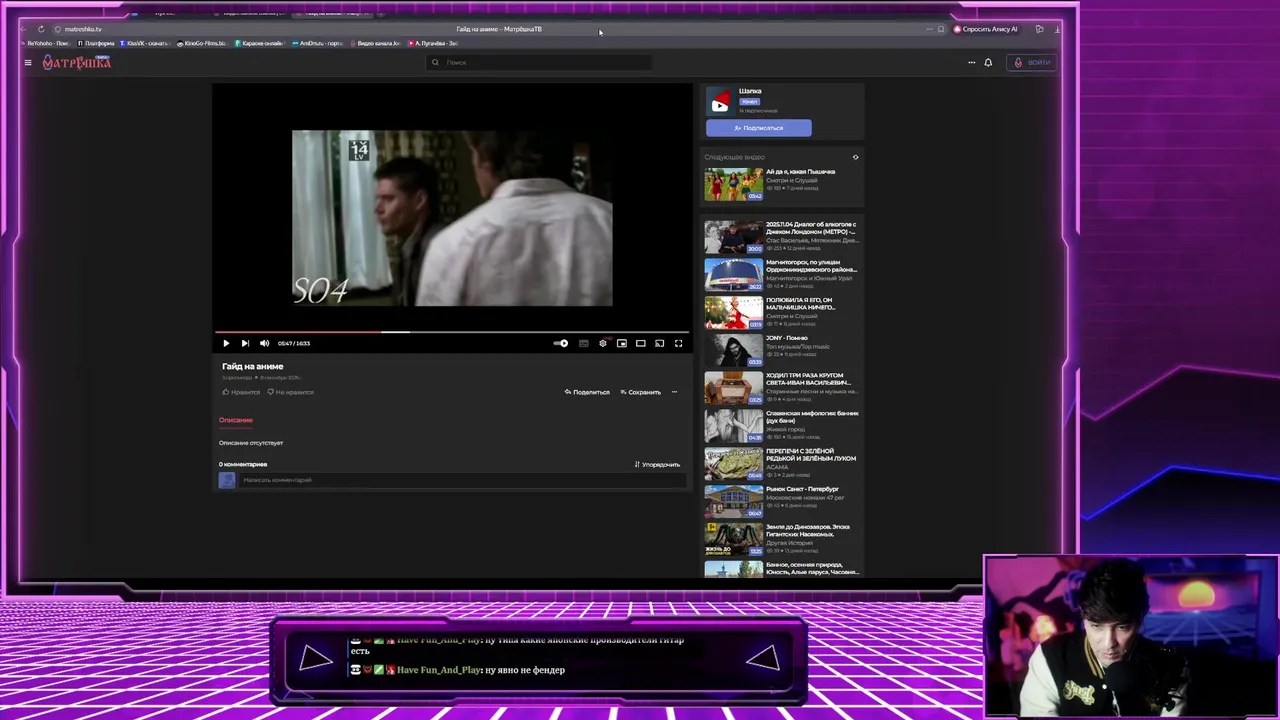Screen dimensions: 1280x720
Task: Click the browser back arrow
Action: coord(23,29)
